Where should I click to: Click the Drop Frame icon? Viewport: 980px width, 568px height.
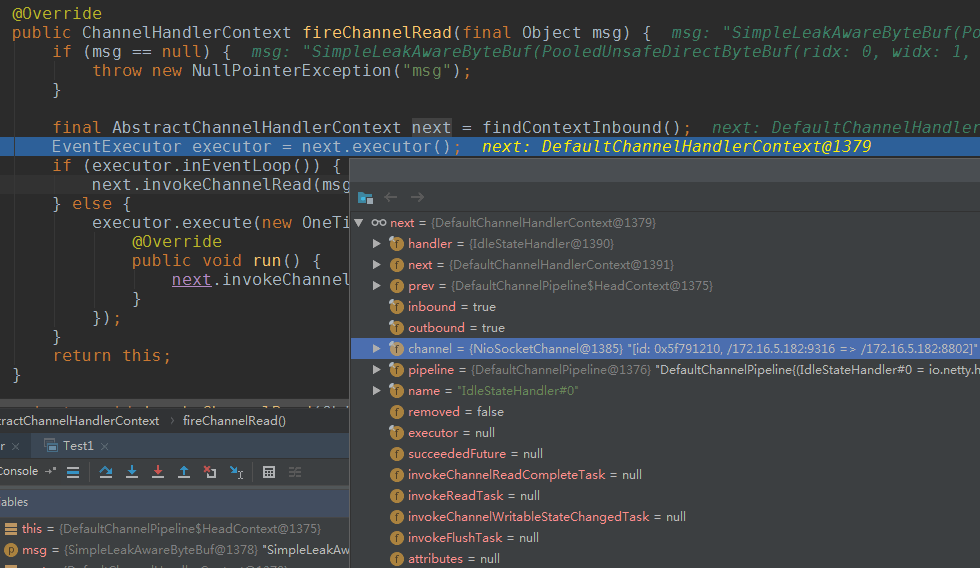(x=210, y=472)
